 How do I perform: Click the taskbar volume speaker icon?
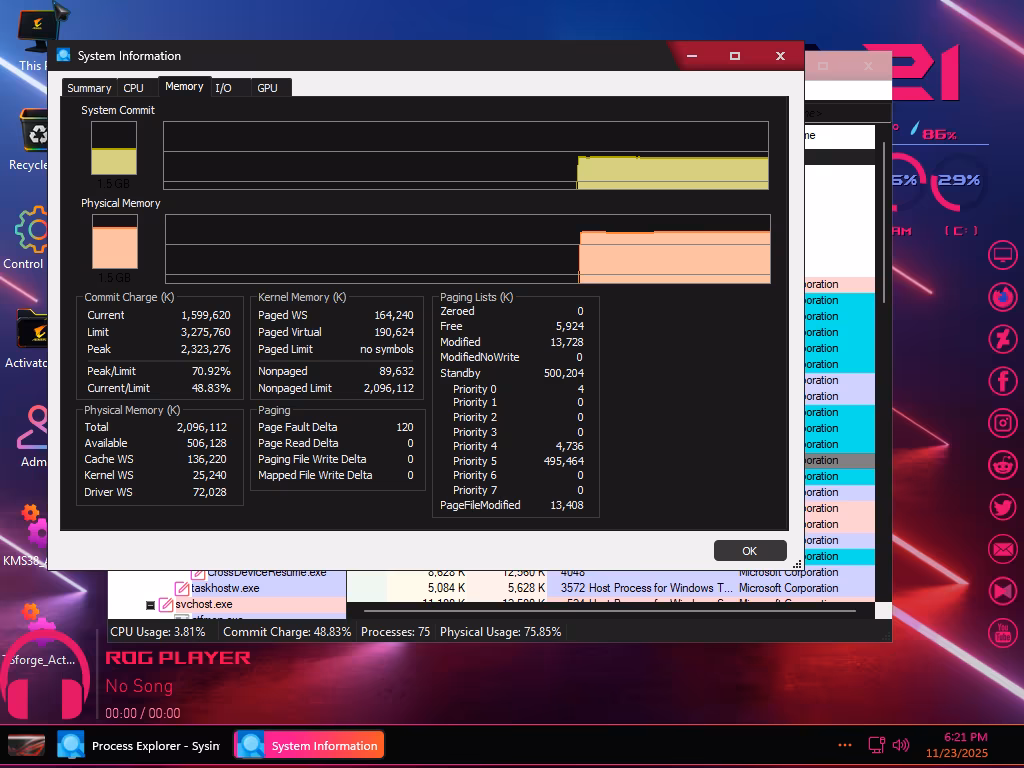coord(901,745)
